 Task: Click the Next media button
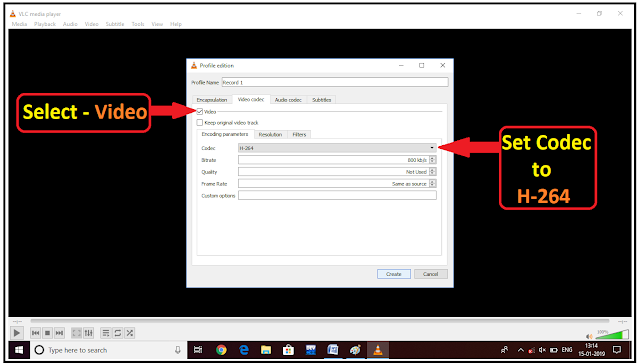pos(59,333)
